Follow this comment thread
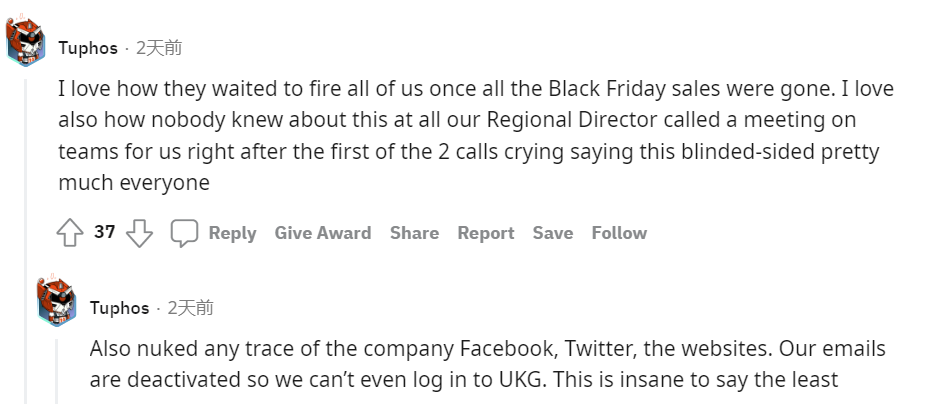Screen dimensions: 944x404 [x=619, y=233]
